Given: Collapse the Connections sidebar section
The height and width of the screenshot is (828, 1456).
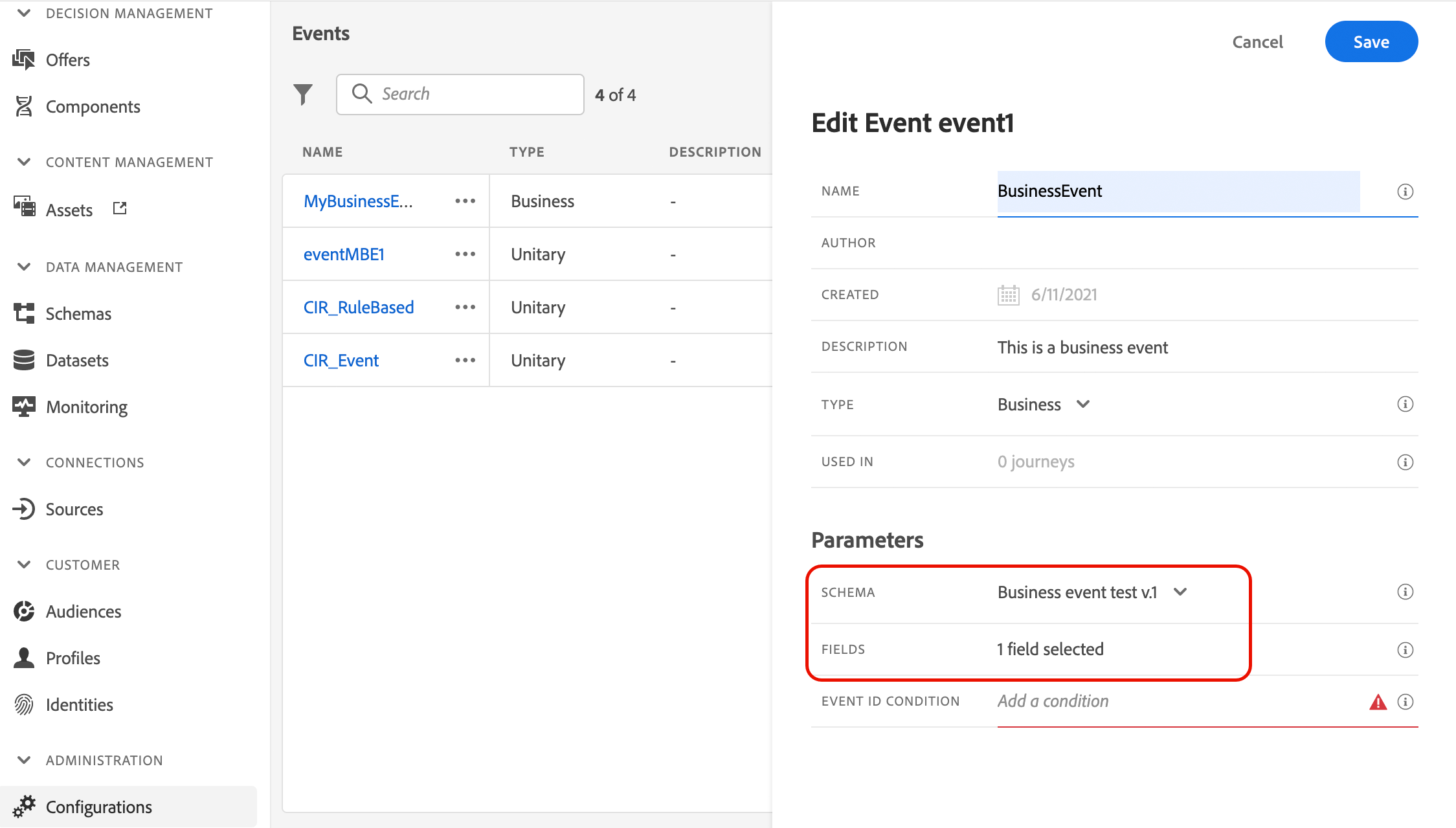Looking at the screenshot, I should (24, 462).
